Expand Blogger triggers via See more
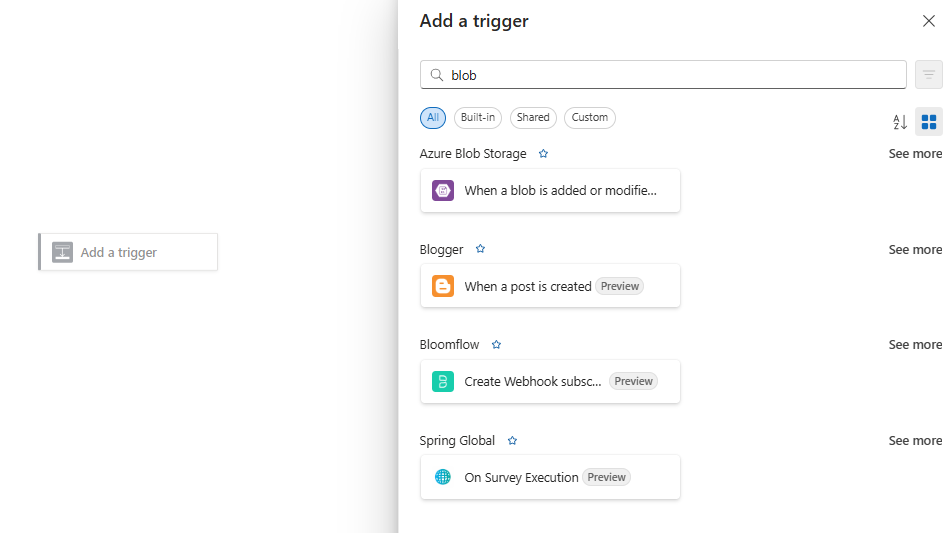This screenshot has width=948, height=533. click(915, 250)
